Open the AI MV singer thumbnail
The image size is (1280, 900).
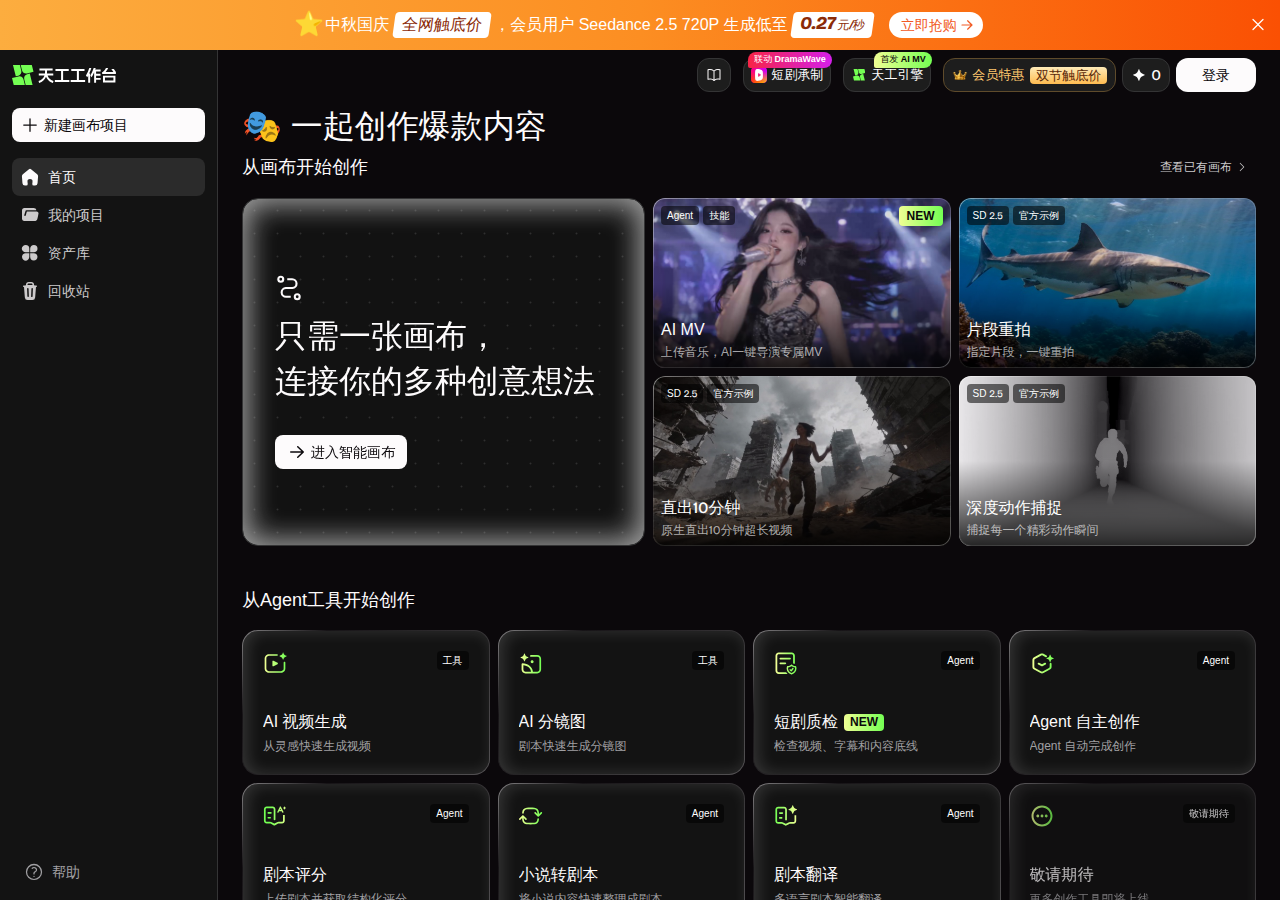point(802,283)
